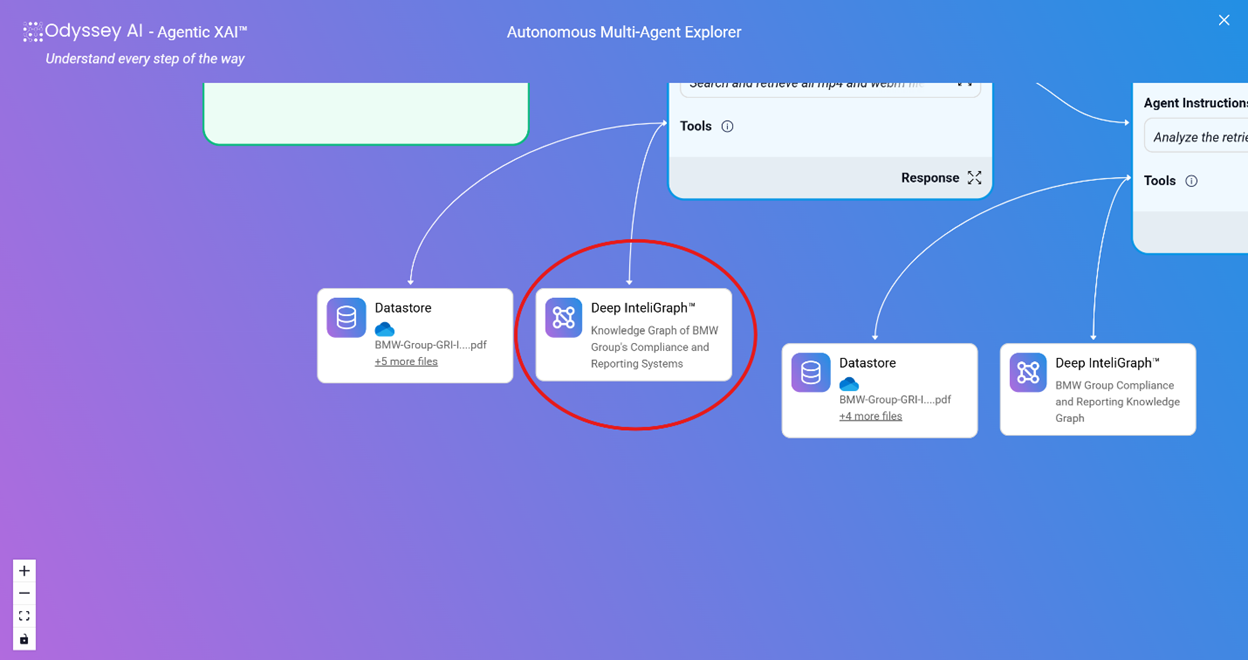Expand the instruction field in the middle agent card
1248x660 pixels.
pos(965,85)
